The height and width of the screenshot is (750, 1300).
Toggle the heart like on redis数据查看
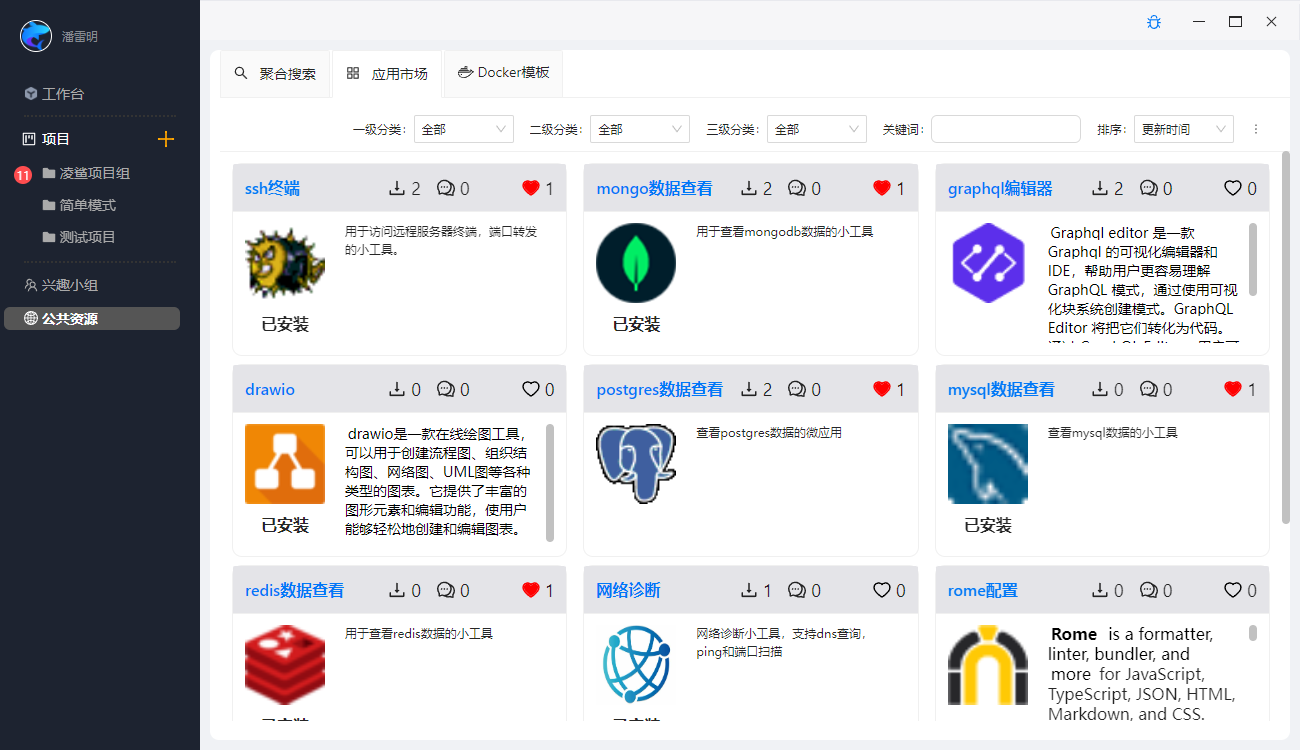coord(530,590)
